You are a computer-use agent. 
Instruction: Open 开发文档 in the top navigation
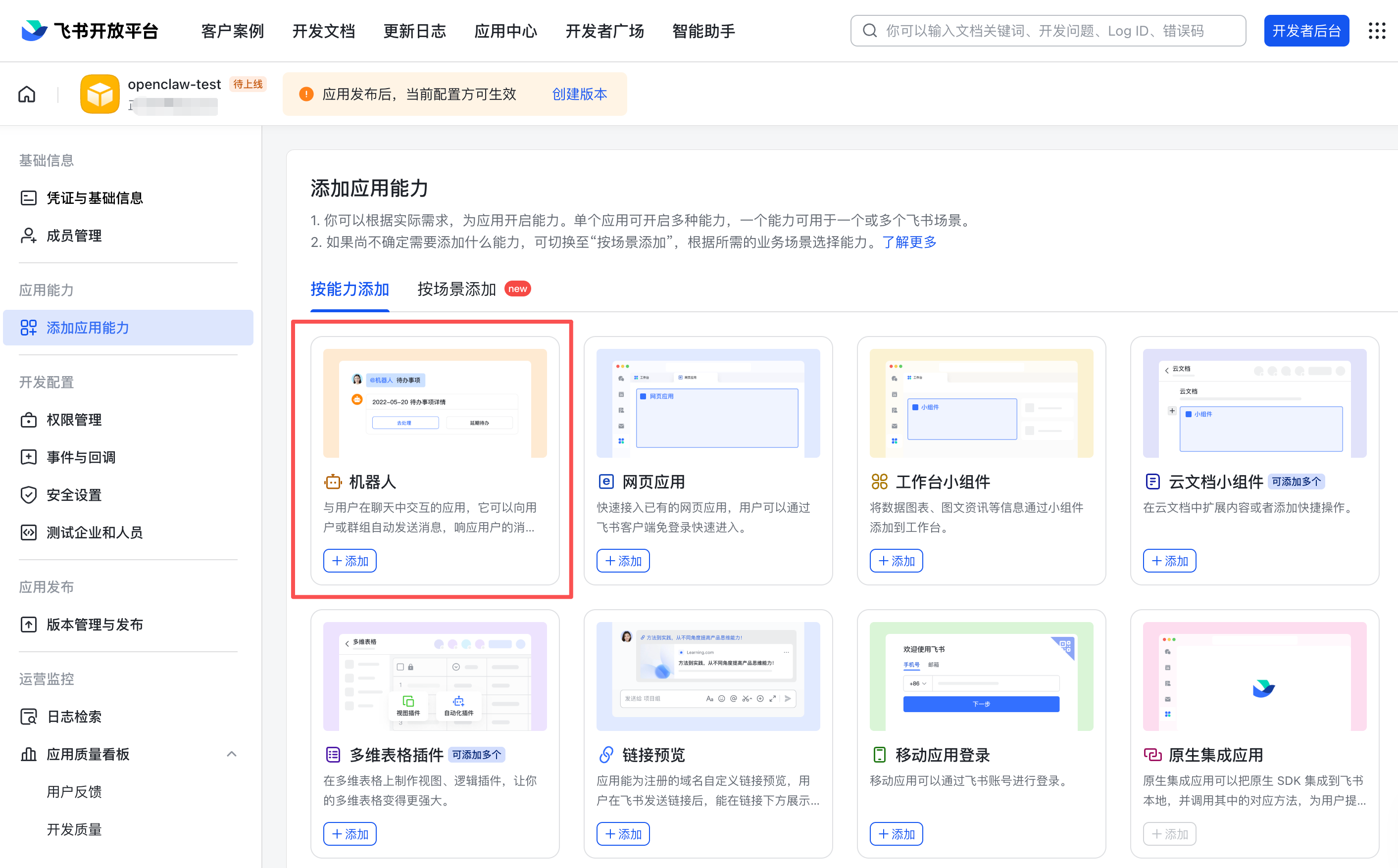coord(323,31)
